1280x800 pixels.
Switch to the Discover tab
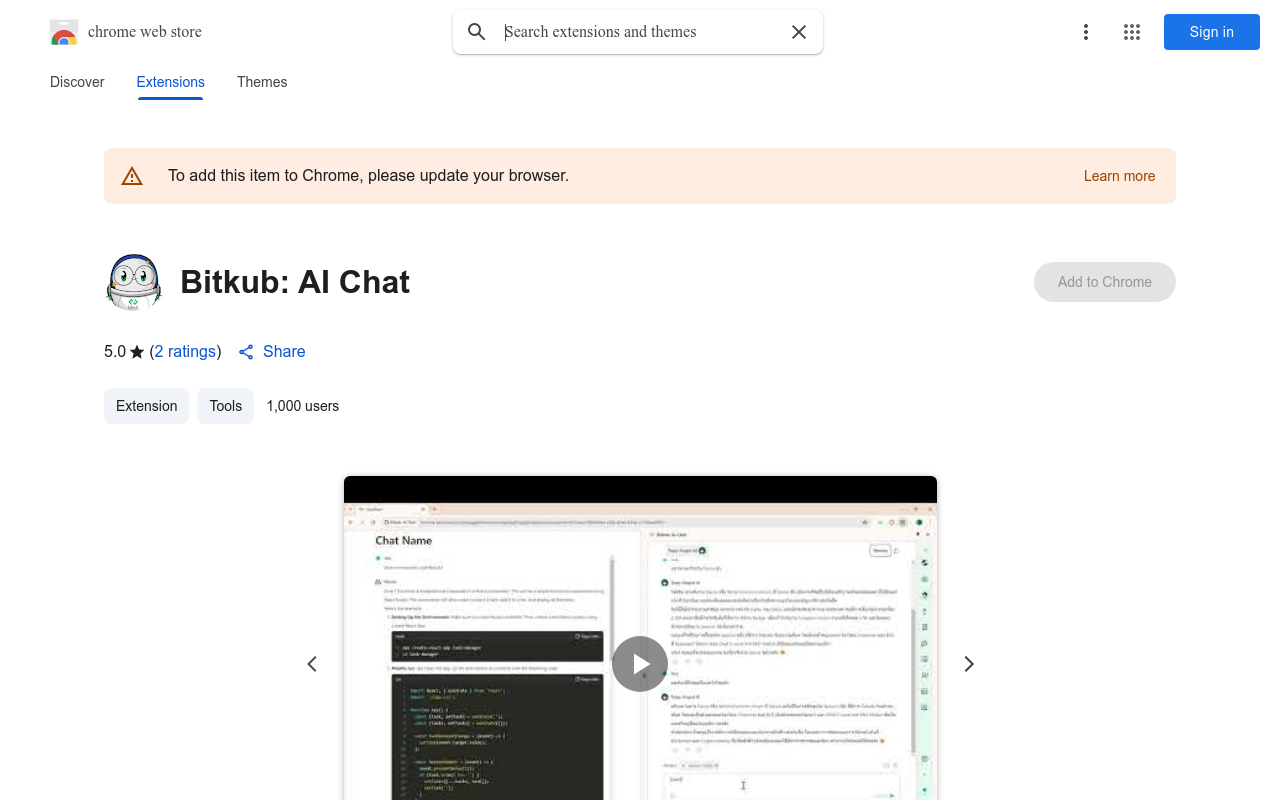click(x=77, y=82)
